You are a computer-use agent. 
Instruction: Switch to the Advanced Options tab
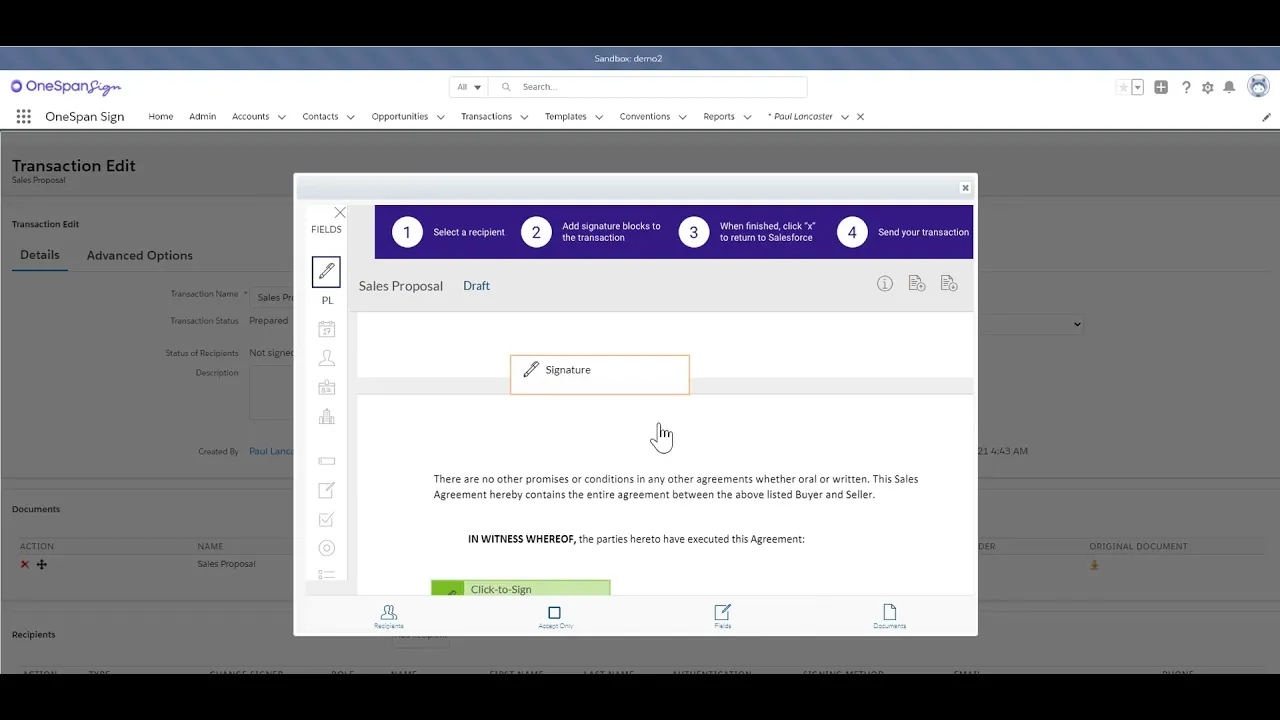point(139,255)
